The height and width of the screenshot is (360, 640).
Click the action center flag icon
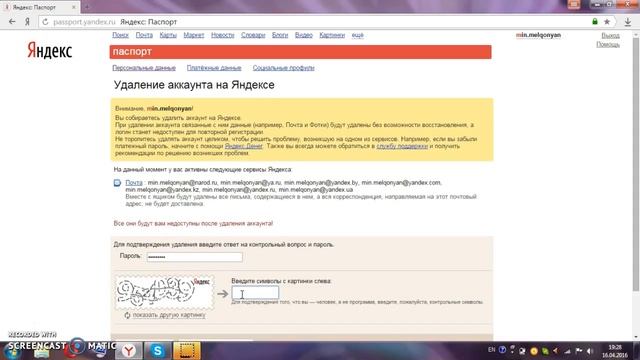click(x=579, y=351)
